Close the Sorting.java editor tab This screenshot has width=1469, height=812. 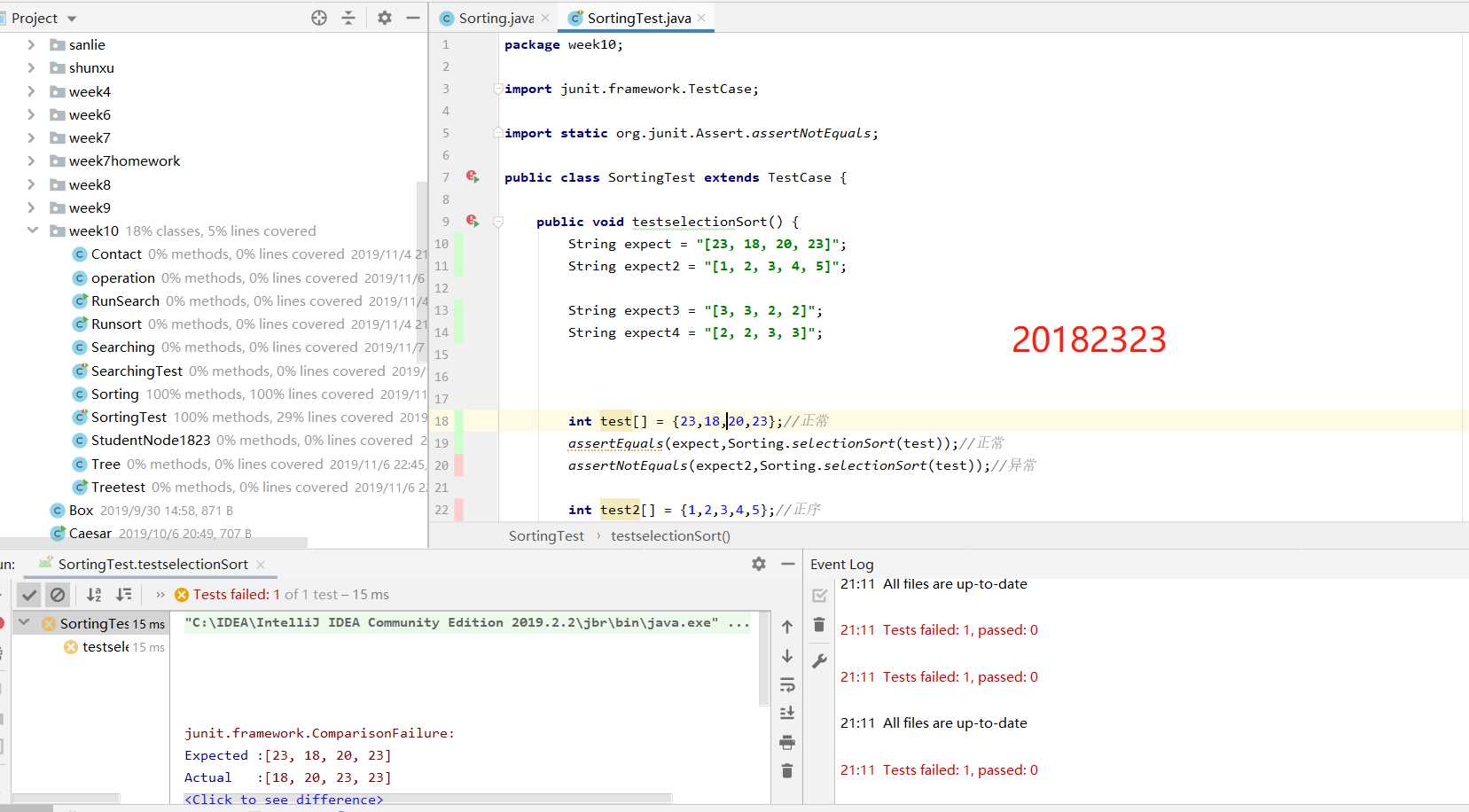pyautogui.click(x=545, y=18)
